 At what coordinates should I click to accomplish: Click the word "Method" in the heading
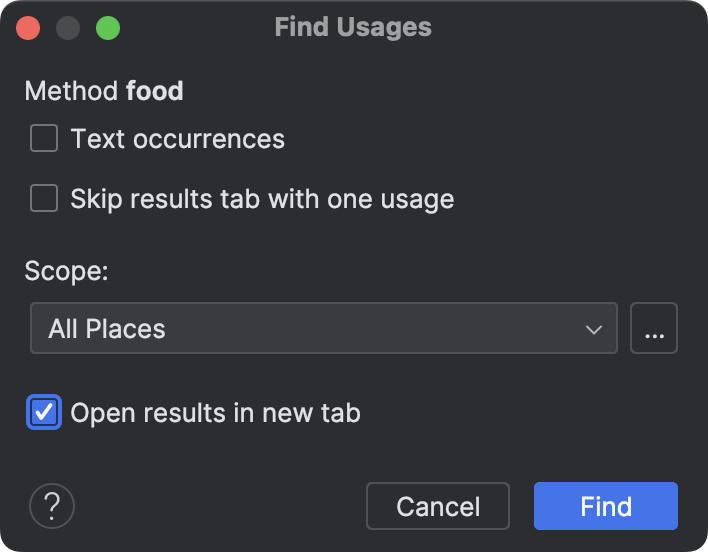71,91
